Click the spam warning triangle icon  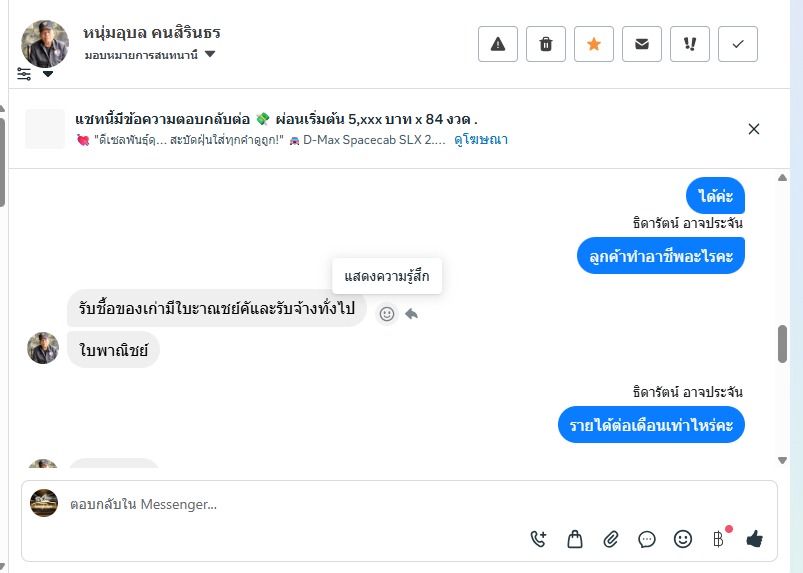point(498,44)
